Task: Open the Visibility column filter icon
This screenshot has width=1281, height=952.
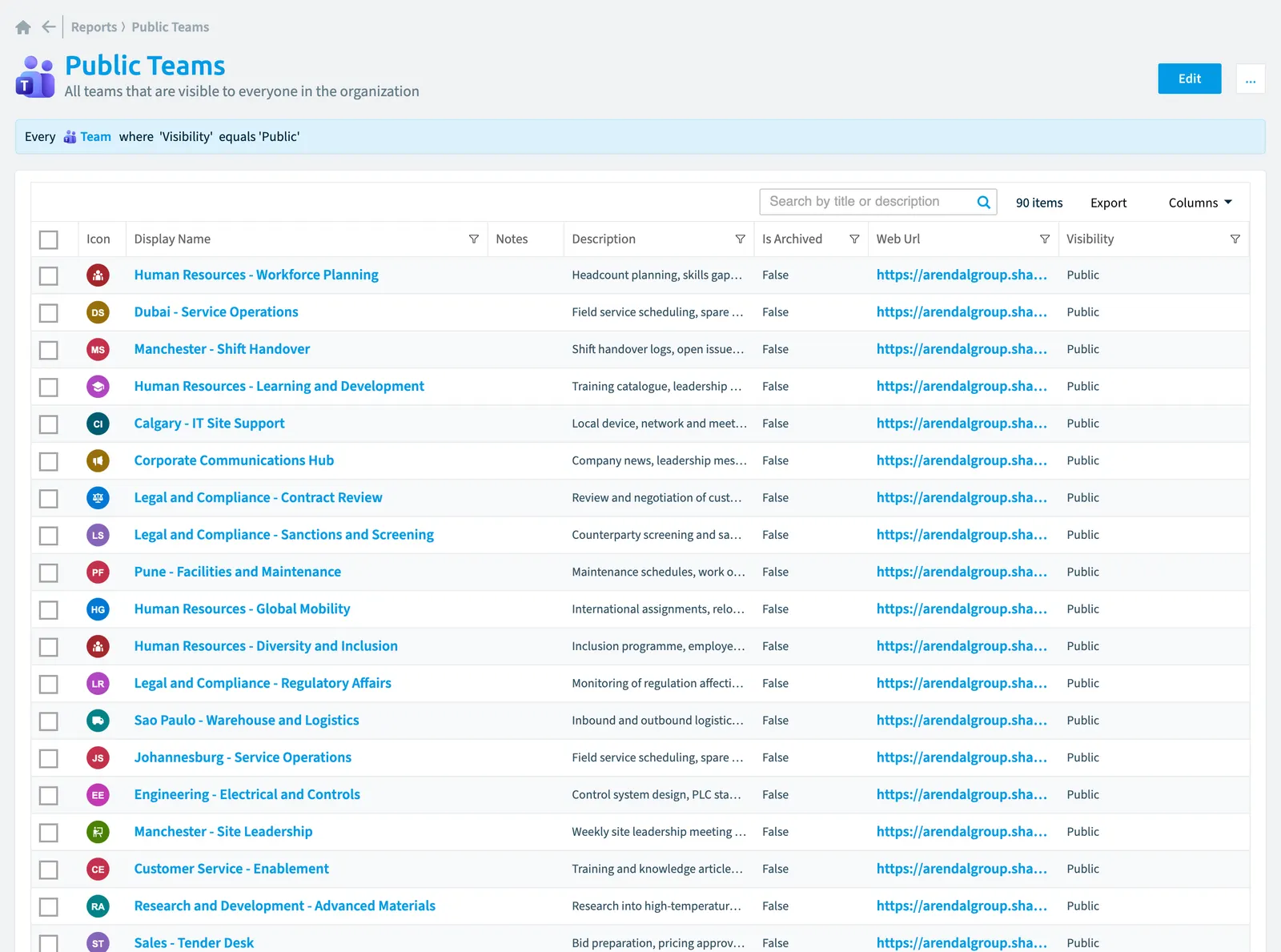Action: [1235, 239]
